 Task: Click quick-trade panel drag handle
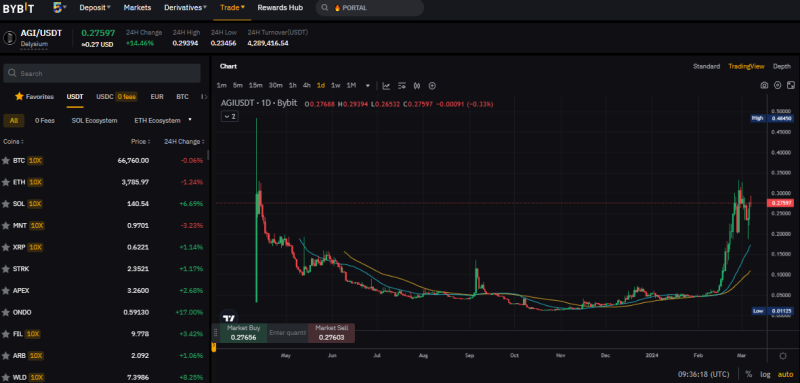(x=216, y=333)
